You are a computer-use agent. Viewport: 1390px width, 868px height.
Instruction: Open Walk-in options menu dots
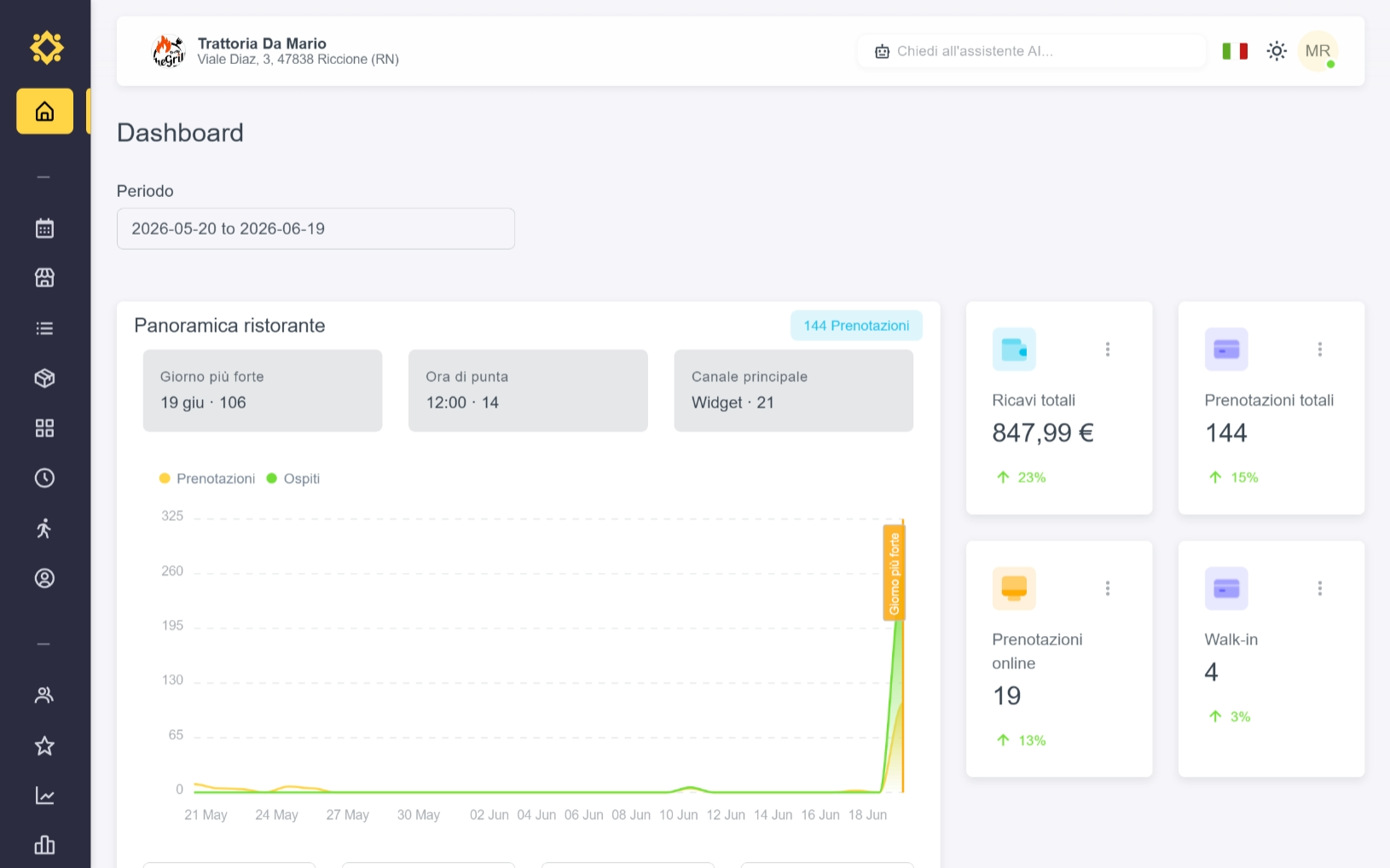[1320, 588]
